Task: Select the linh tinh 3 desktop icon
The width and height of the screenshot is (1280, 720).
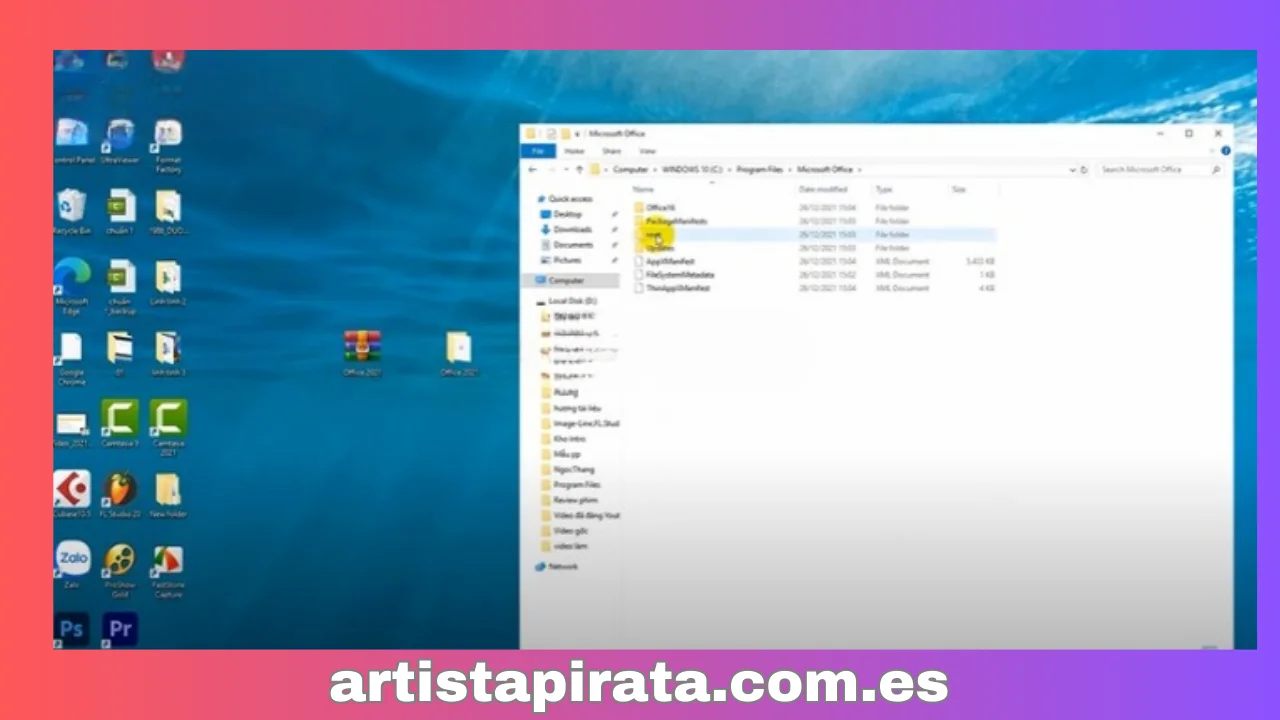Action: click(x=168, y=353)
